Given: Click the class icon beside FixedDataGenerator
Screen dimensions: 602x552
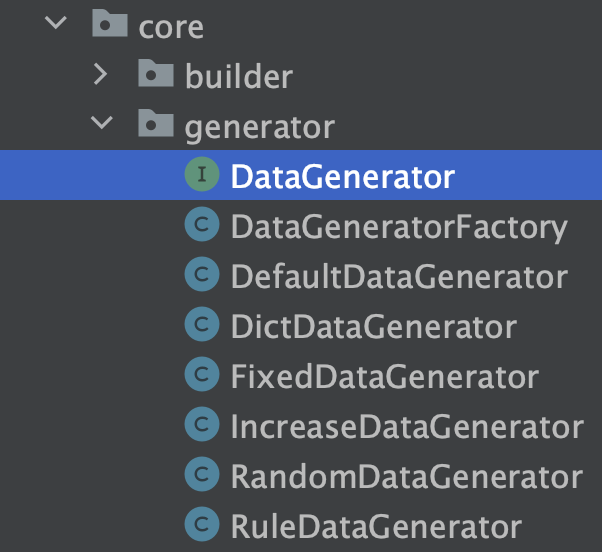Looking at the screenshot, I should [x=202, y=376].
